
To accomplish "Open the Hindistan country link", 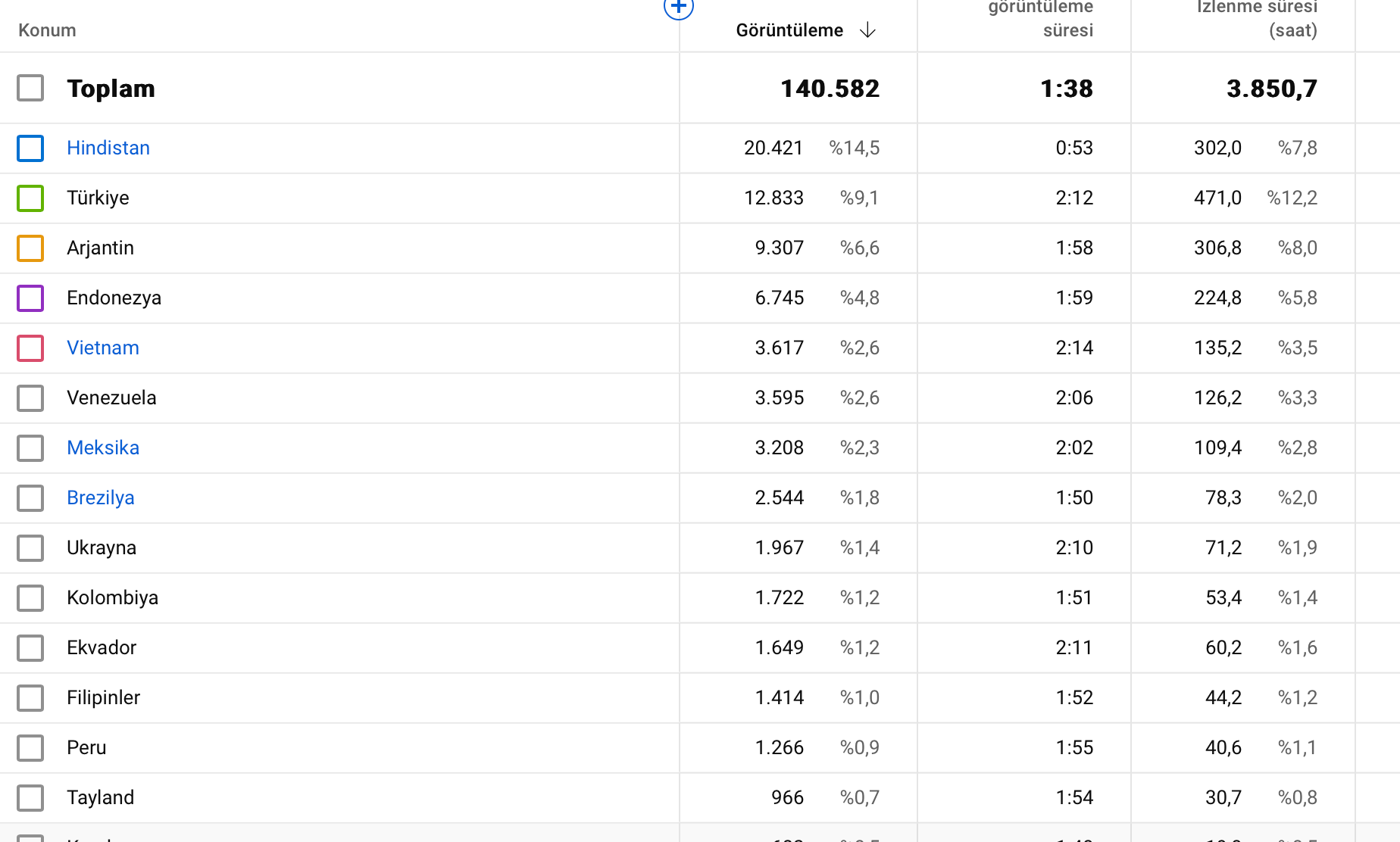I will pos(108,148).
